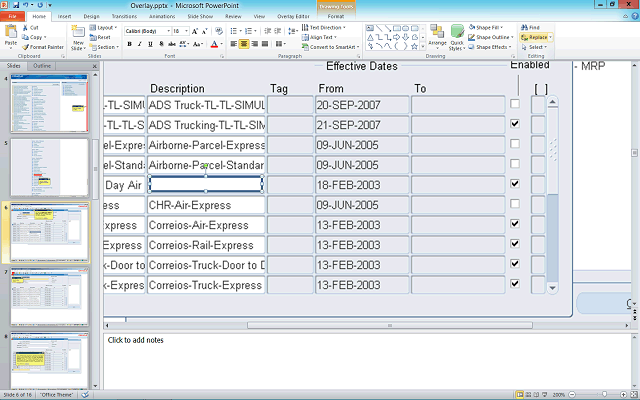Open the Overlay Editor tab
The height and width of the screenshot is (400, 640).
click(x=292, y=17)
